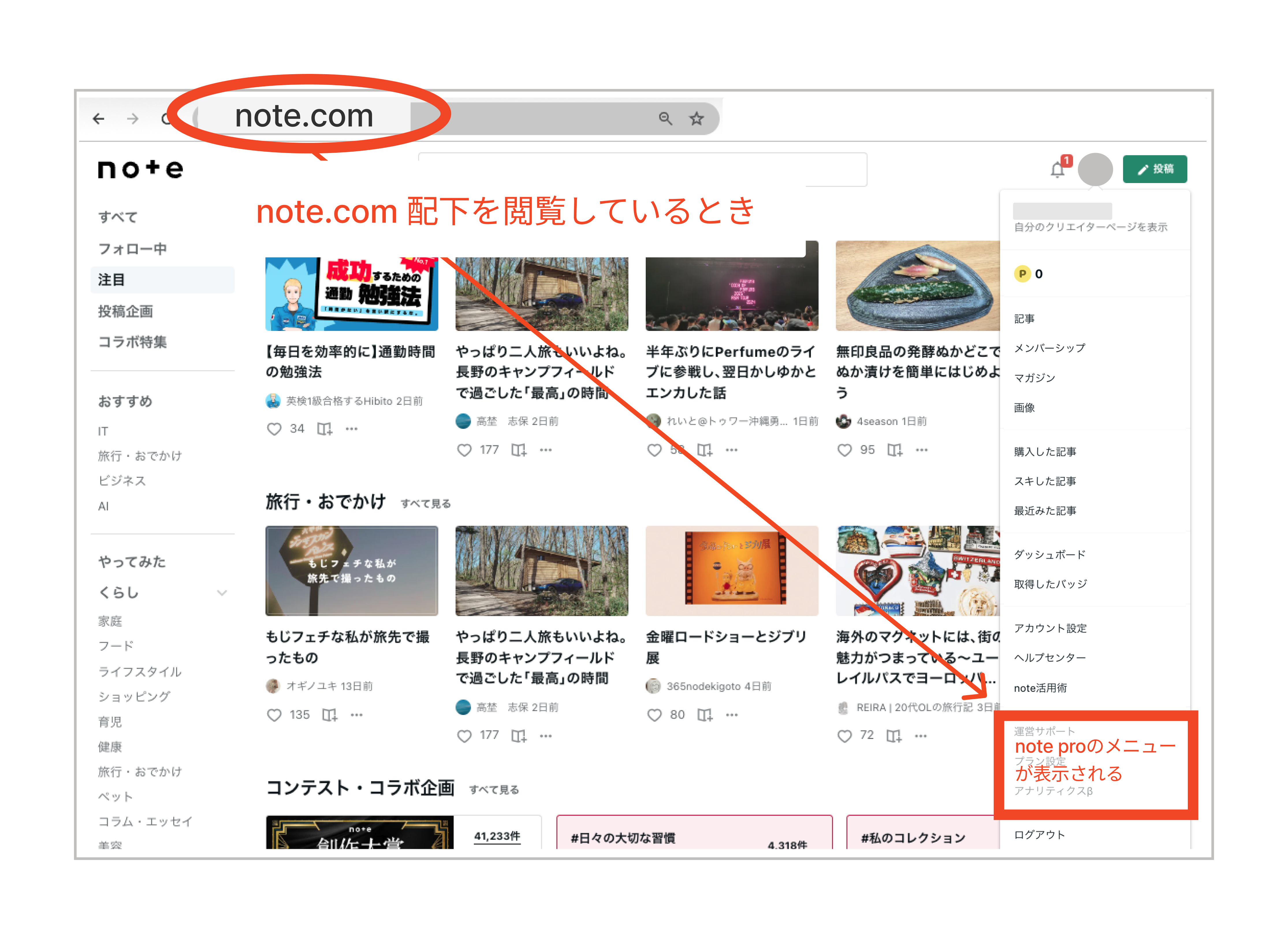
Task: Select 注目 in the sidebar
Action: [x=162, y=280]
